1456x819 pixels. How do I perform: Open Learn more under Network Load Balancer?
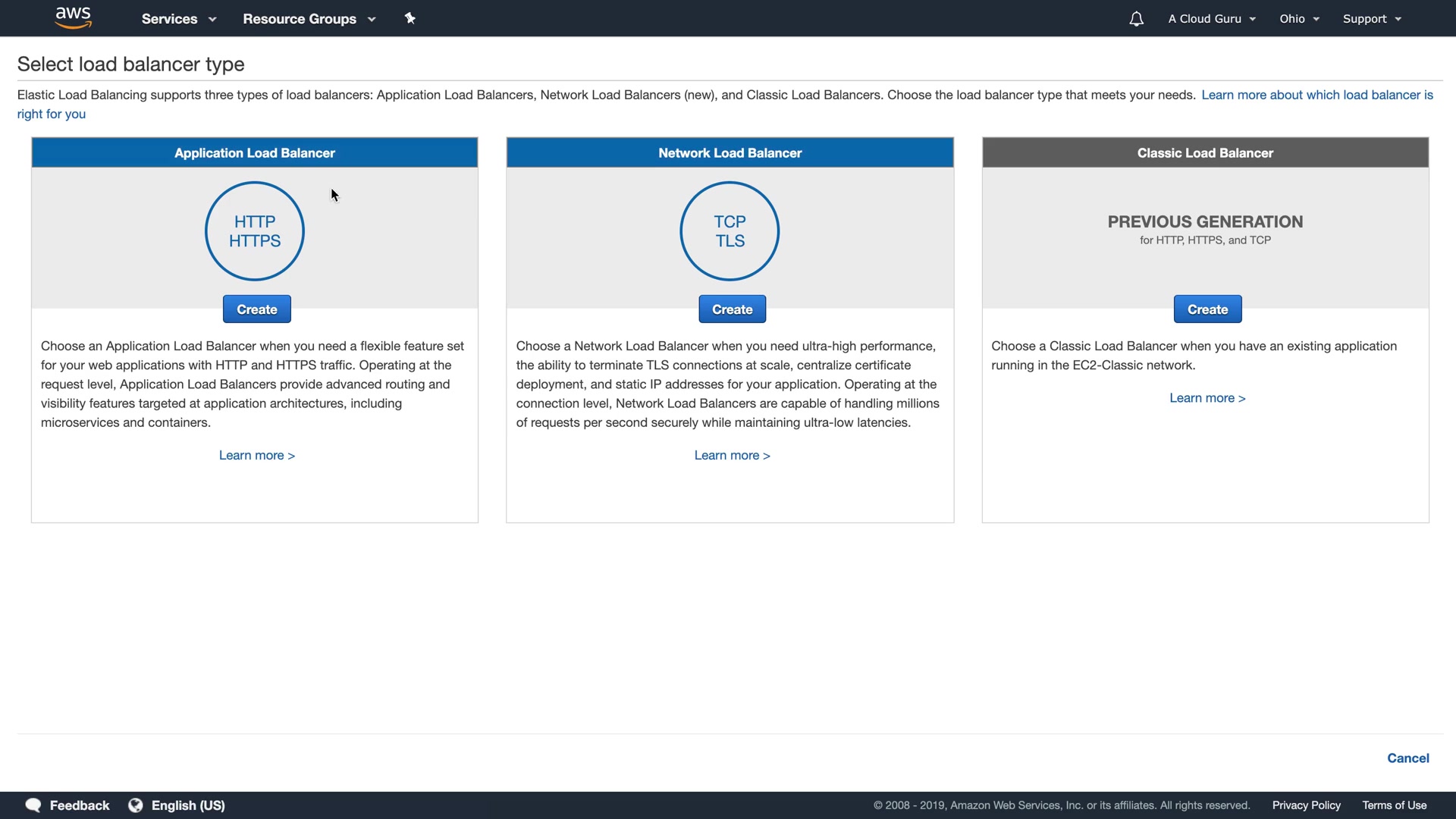(732, 455)
